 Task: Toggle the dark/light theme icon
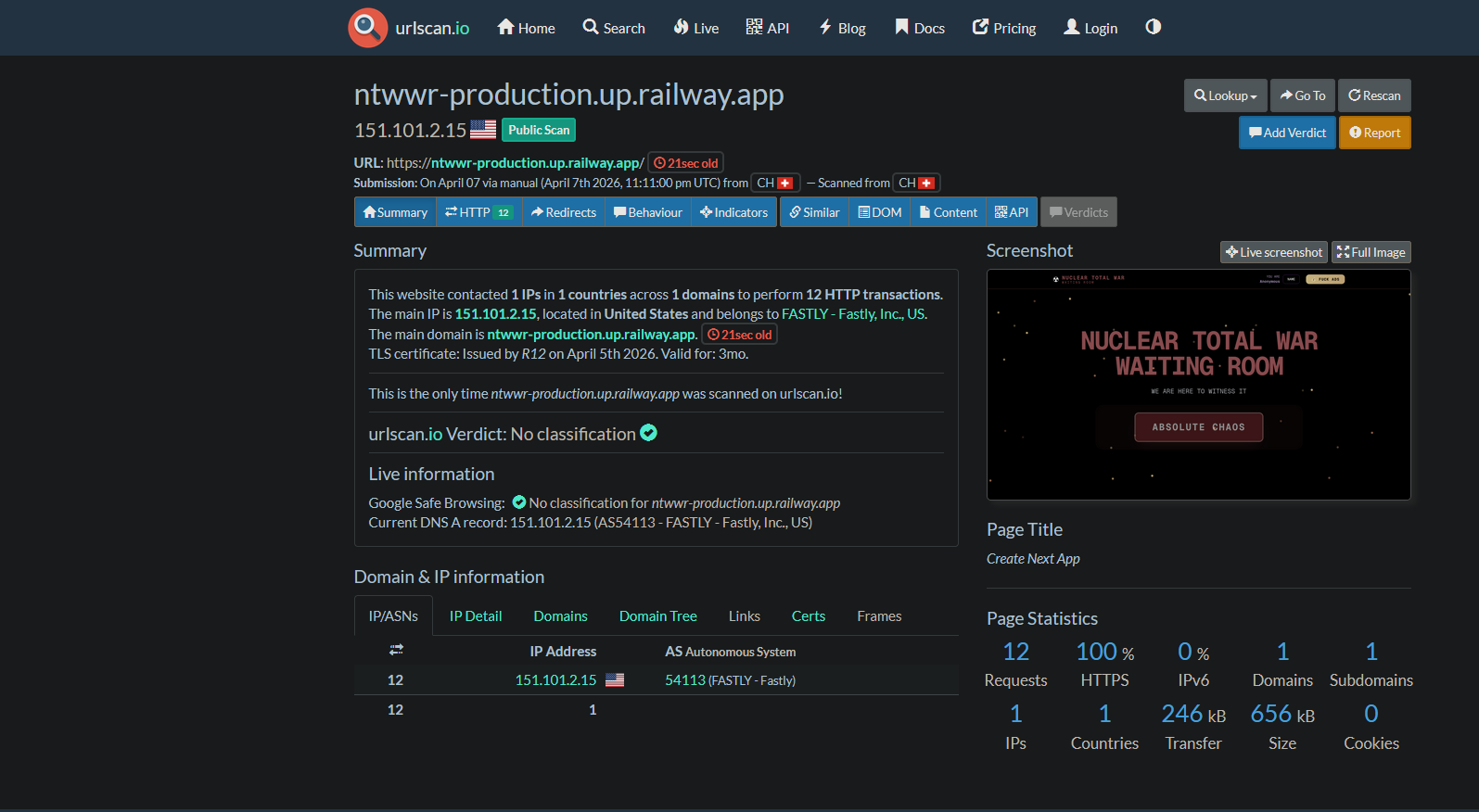1153,27
